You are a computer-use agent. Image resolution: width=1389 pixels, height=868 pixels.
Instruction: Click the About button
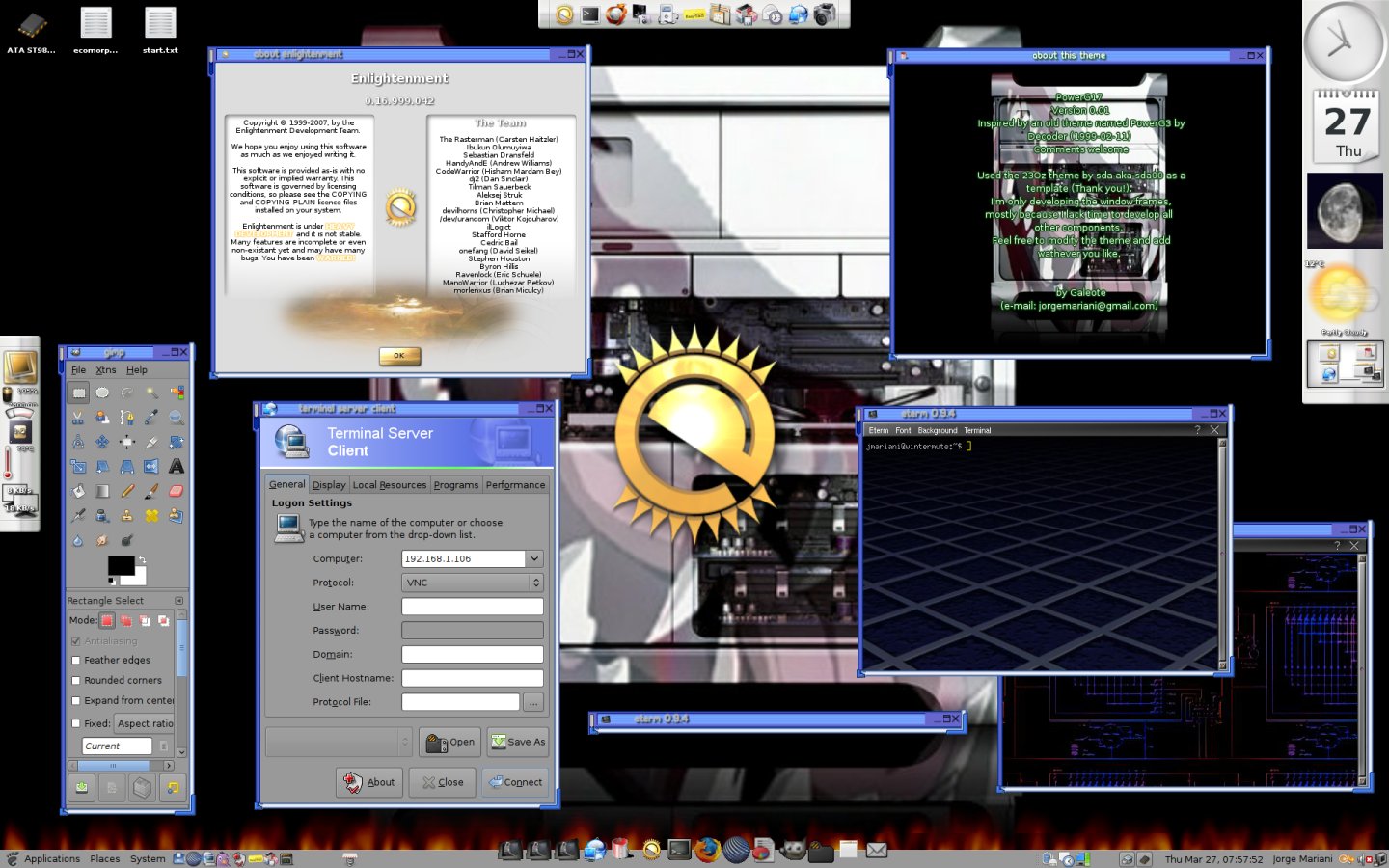coord(370,782)
